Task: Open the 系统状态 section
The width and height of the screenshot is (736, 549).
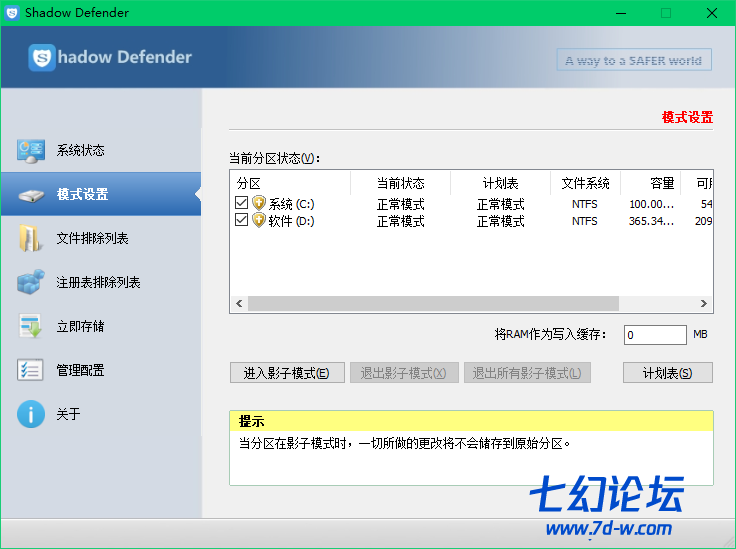Action: click(x=101, y=150)
